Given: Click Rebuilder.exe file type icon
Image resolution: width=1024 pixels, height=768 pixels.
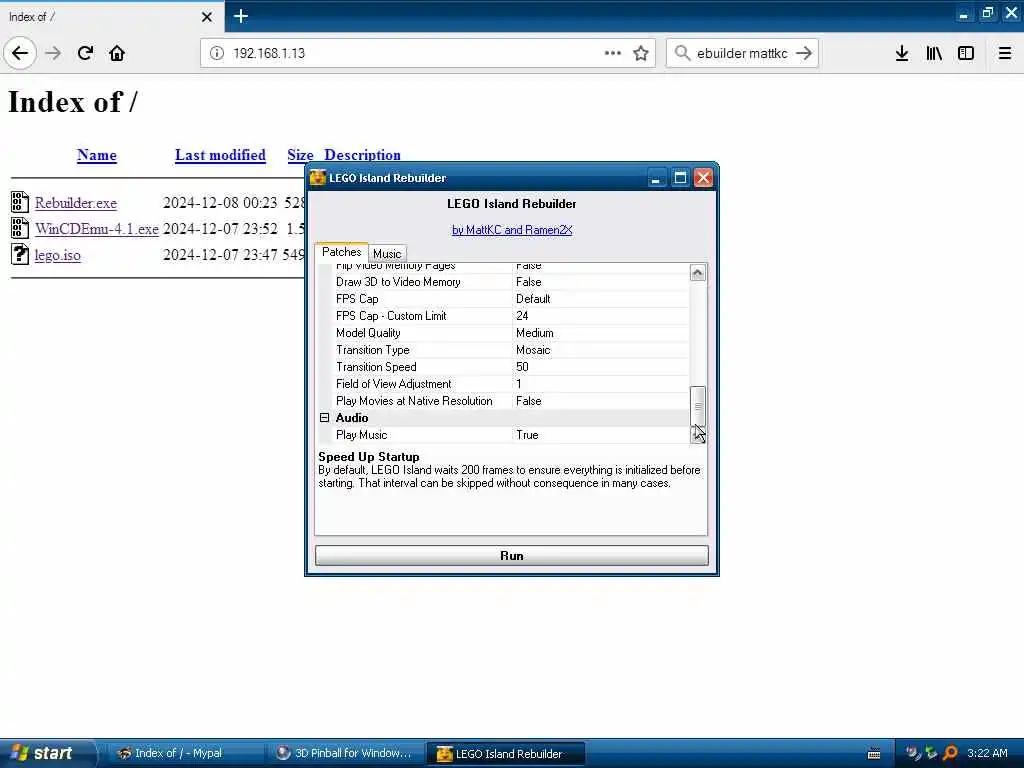Looking at the screenshot, I should point(20,202).
